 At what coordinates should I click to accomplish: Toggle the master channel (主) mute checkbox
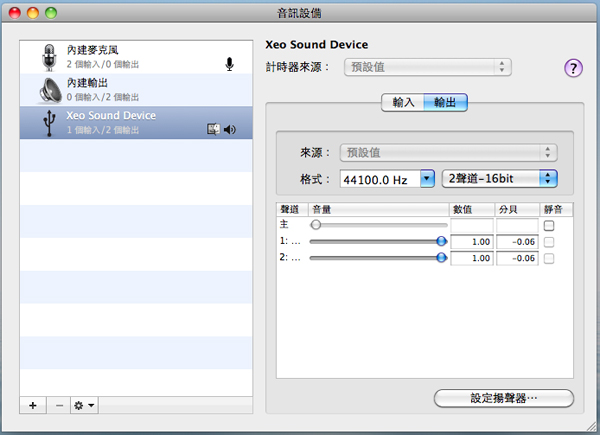pyautogui.click(x=548, y=226)
